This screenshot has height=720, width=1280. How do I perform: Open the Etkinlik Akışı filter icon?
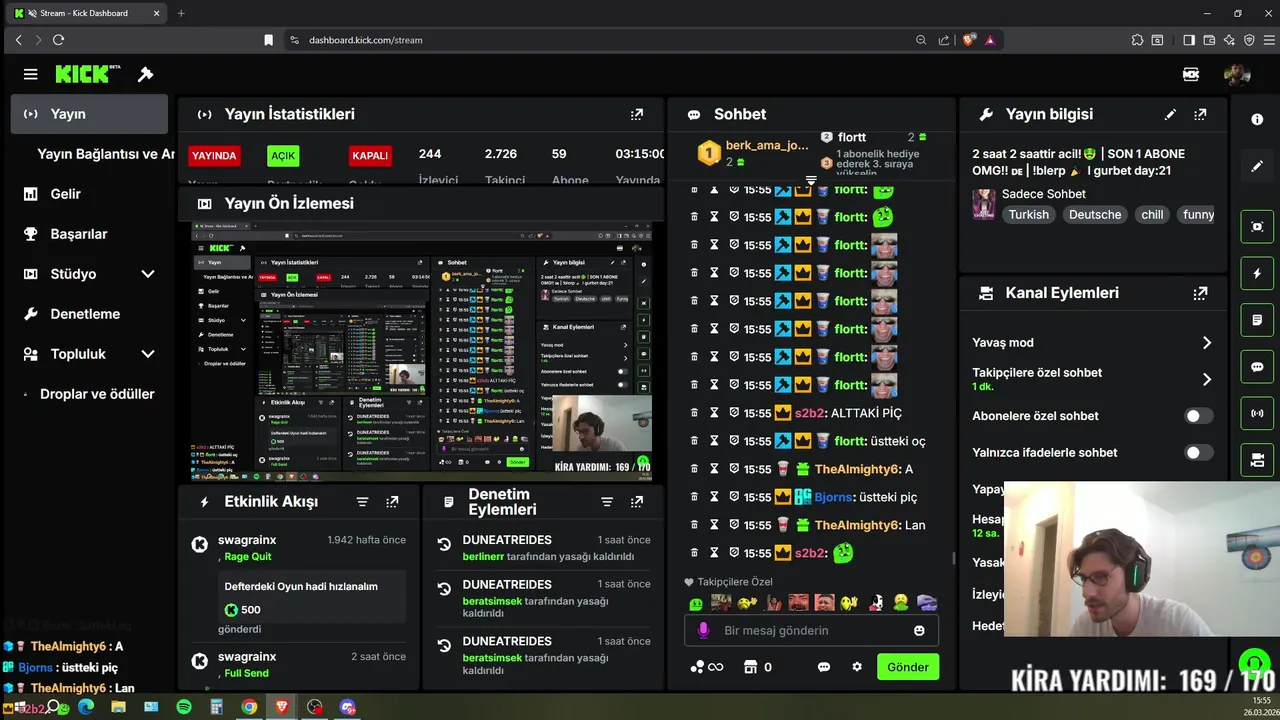tap(363, 502)
